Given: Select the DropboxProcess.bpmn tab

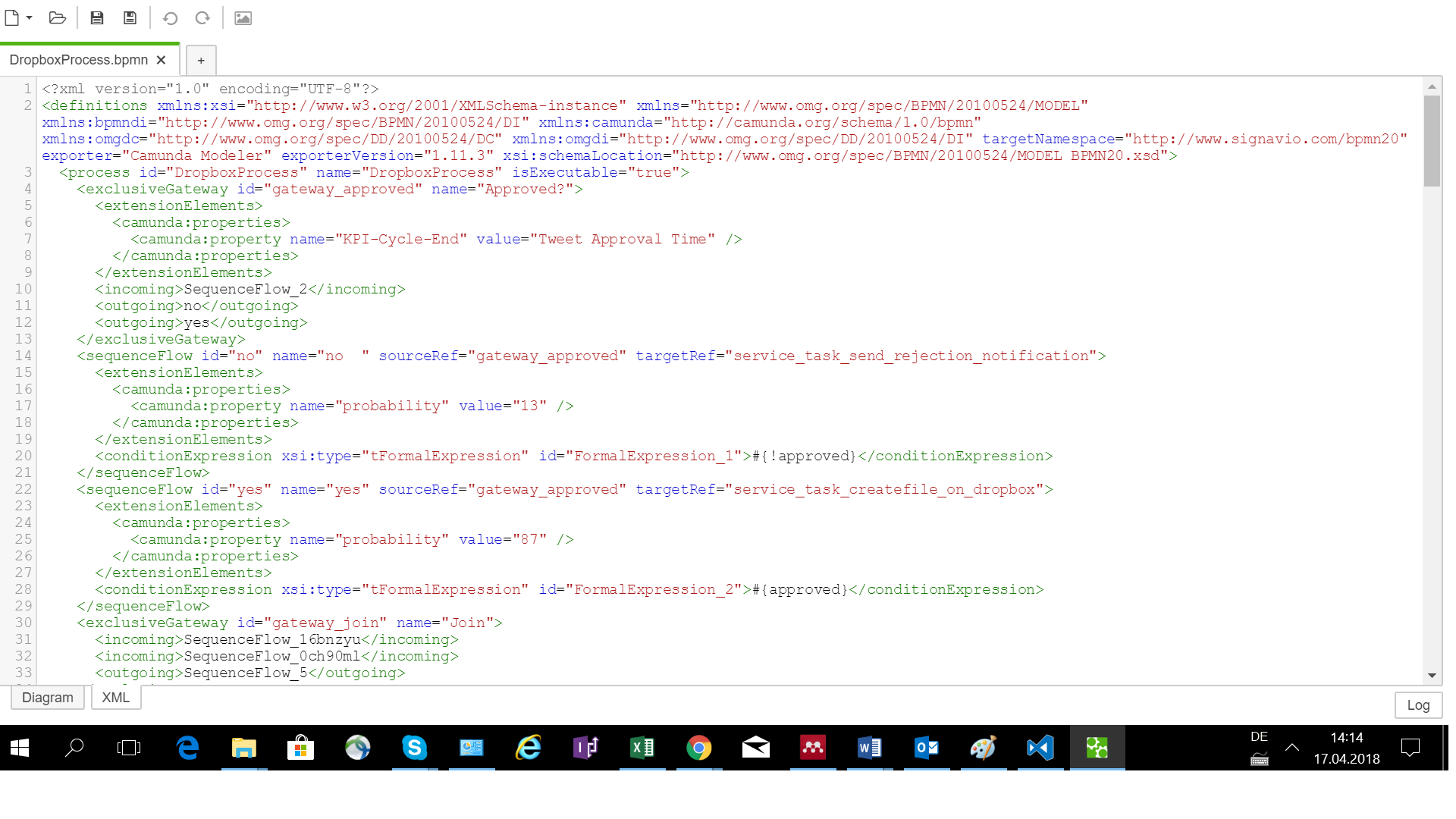Looking at the screenshot, I should click(x=78, y=60).
